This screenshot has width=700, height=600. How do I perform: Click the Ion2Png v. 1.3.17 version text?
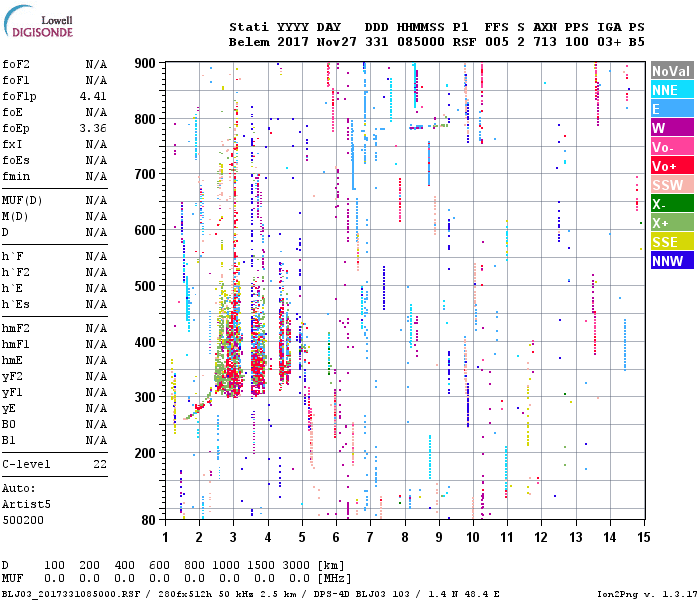coord(646,594)
